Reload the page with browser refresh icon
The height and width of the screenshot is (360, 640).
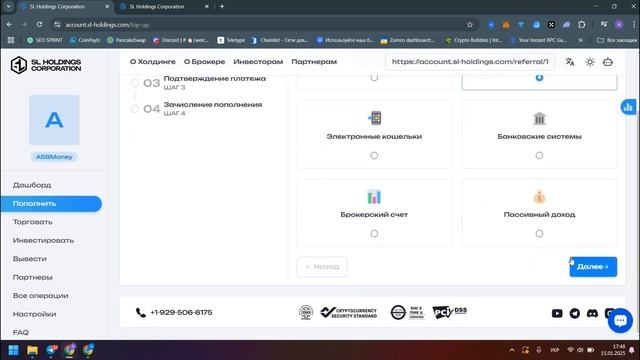pyautogui.click(x=39, y=24)
